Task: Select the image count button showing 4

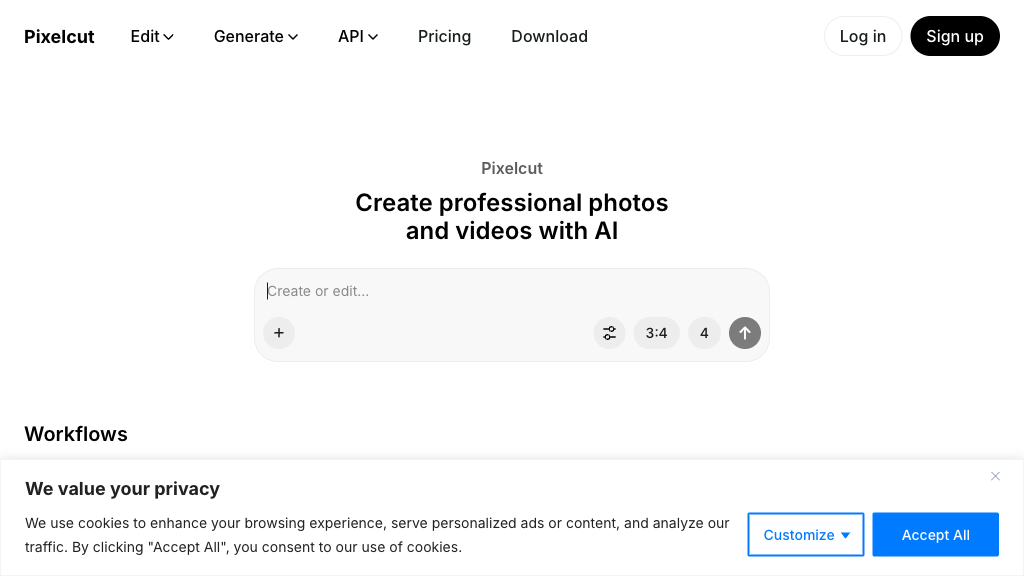Action: 704,333
